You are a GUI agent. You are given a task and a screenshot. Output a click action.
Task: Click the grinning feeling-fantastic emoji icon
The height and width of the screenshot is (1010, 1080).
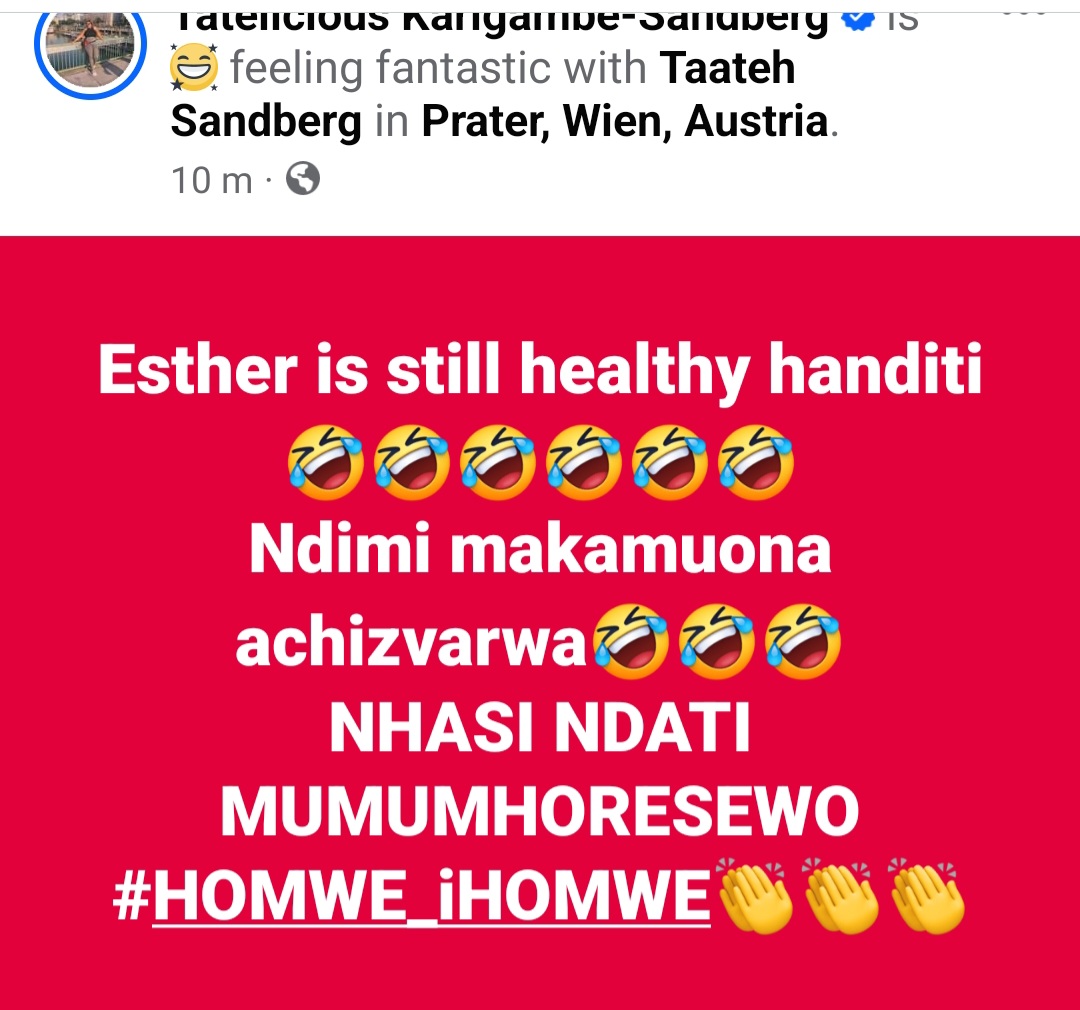click(x=194, y=68)
